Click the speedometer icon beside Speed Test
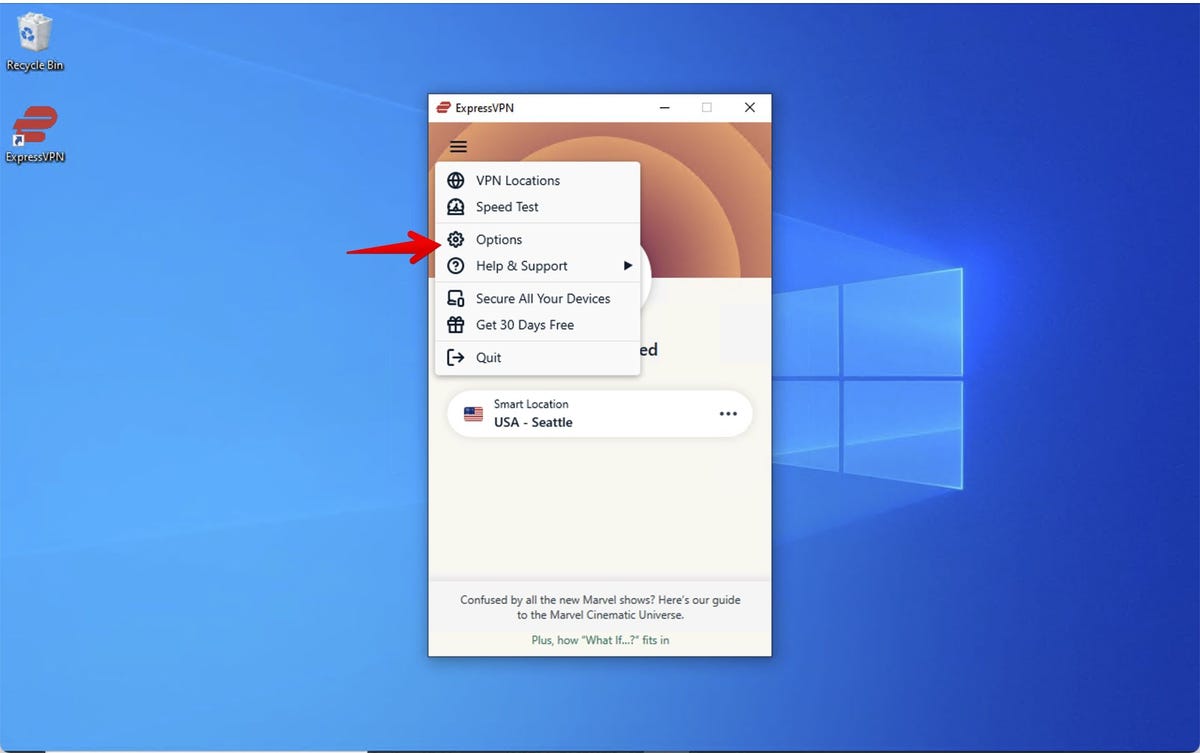Image resolution: width=1200 pixels, height=753 pixels. [456, 207]
